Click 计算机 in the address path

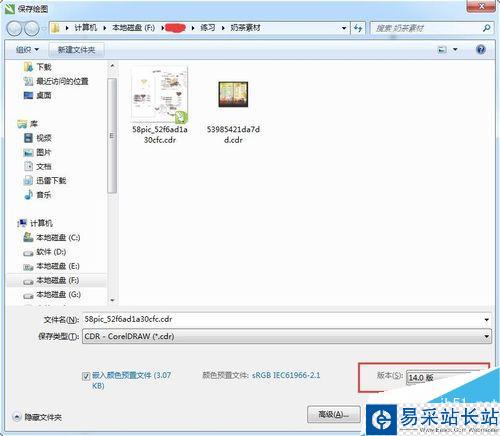pos(85,28)
